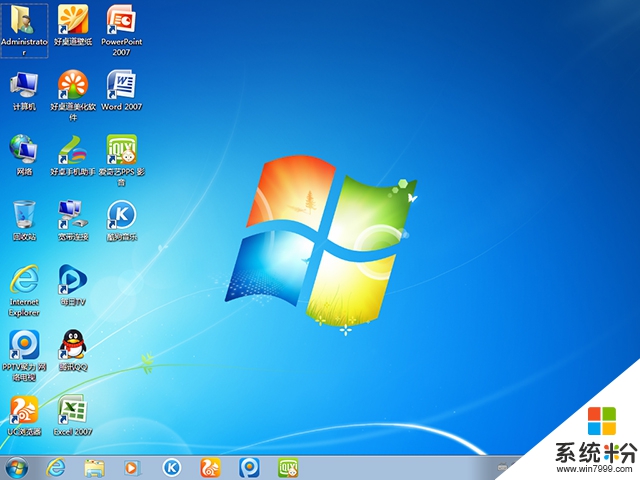Click the Windows Start button
Screen dimensions: 640x480
17,467
